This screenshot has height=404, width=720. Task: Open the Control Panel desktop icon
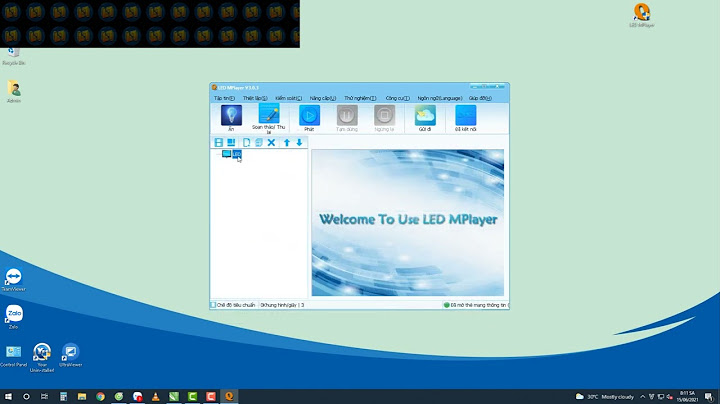click(x=13, y=355)
